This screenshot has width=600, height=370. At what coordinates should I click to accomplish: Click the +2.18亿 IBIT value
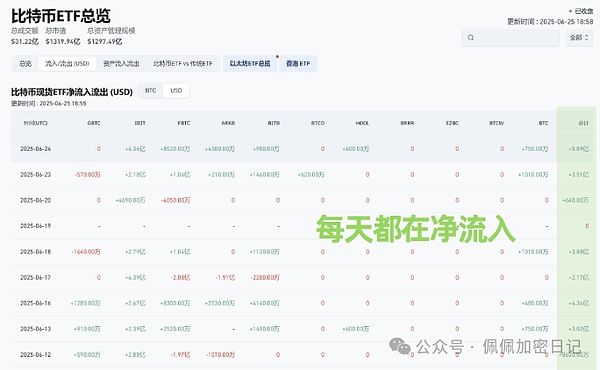[135, 174]
